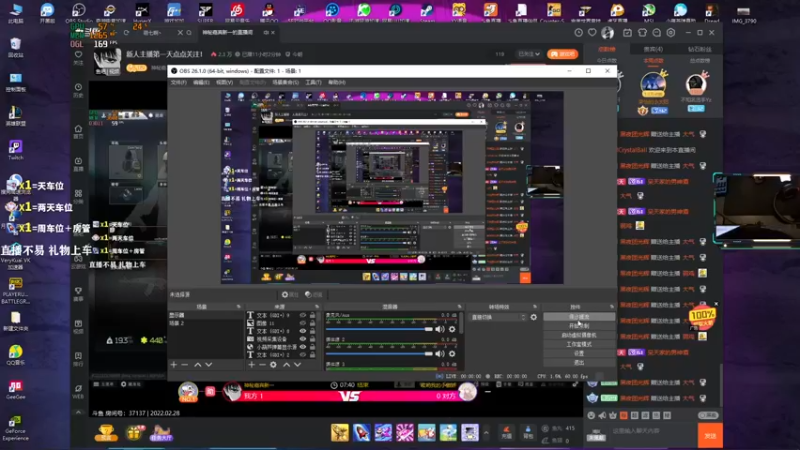Collapse the Douyu sidebar with bottom chevron
The image size is (800, 450).
[x=78, y=412]
